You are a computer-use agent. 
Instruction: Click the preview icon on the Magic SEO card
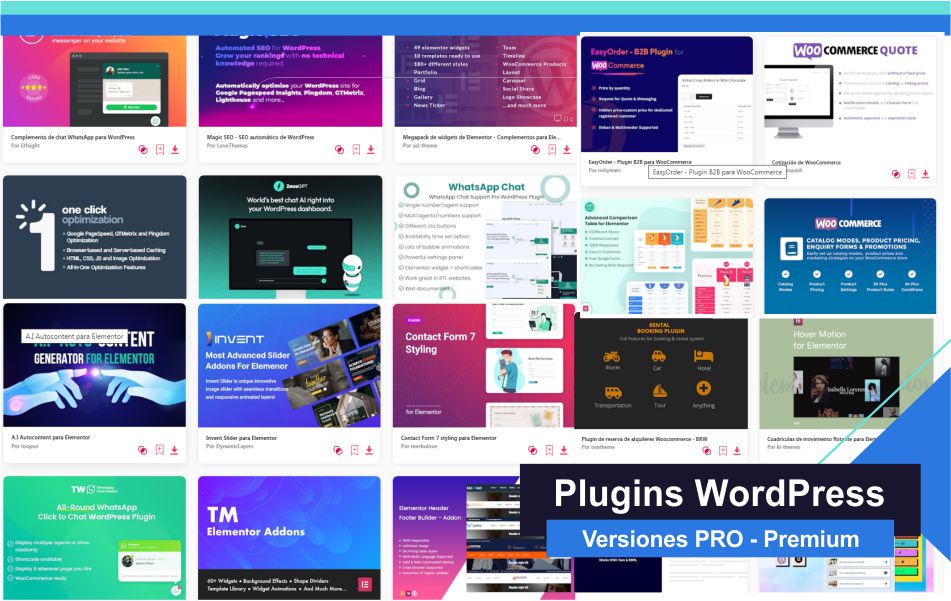tap(339, 150)
